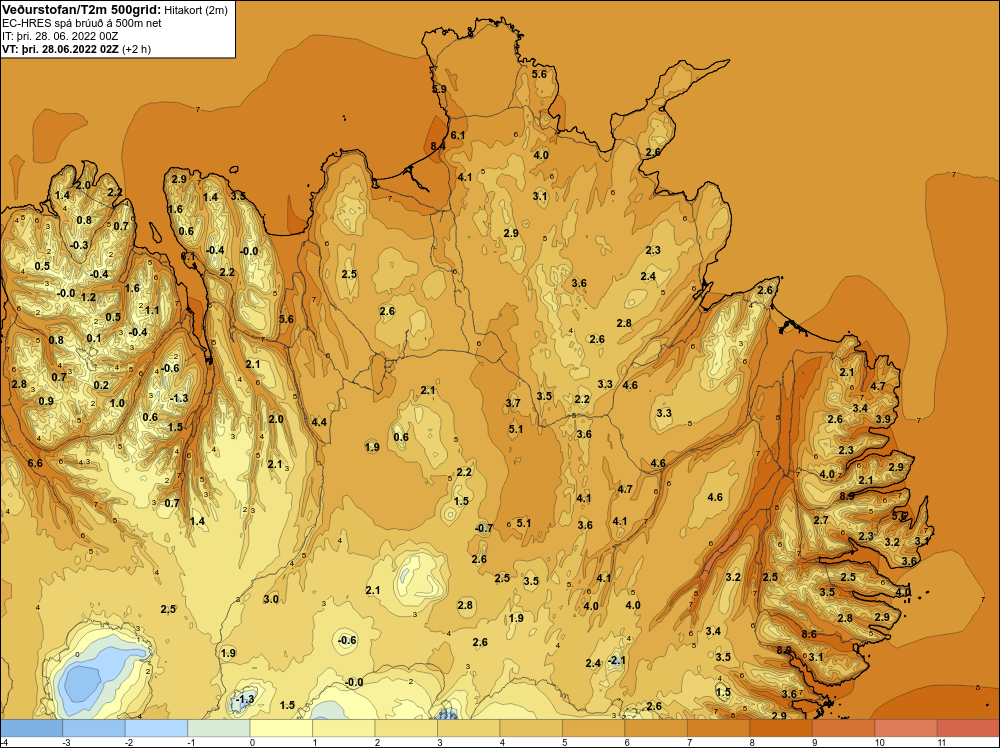Click the color swatch between -4 and -3
The width and height of the screenshot is (1000, 748).
(31, 728)
